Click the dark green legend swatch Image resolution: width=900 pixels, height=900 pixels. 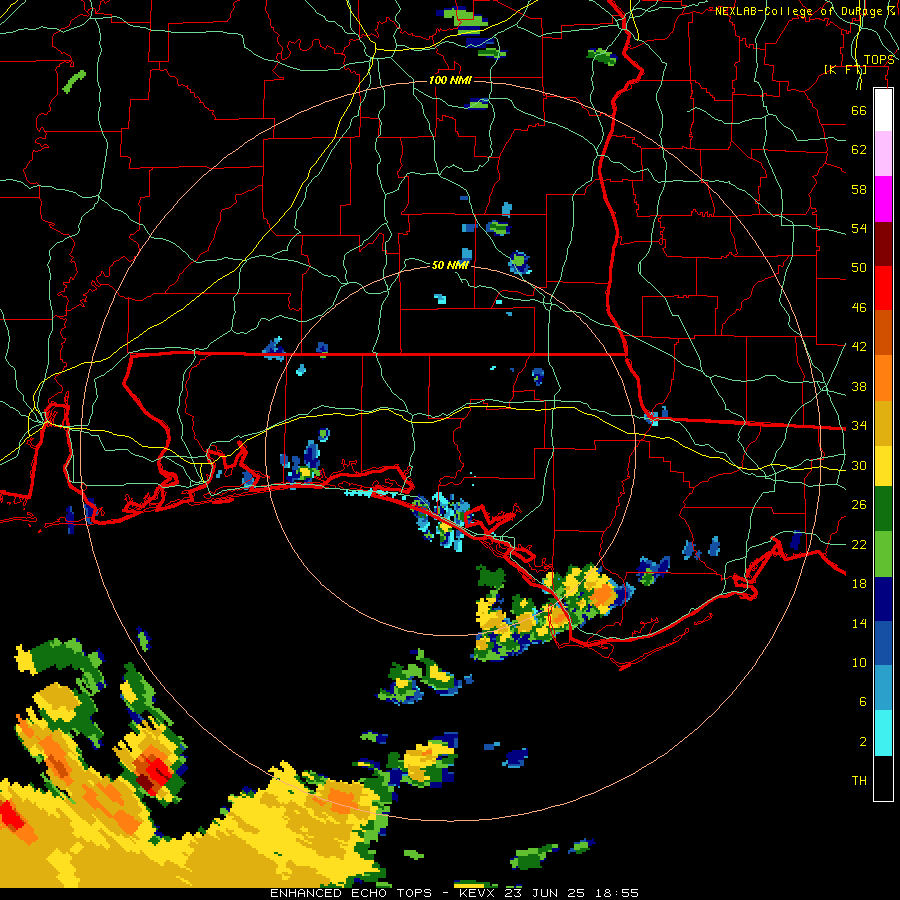pyautogui.click(x=883, y=509)
